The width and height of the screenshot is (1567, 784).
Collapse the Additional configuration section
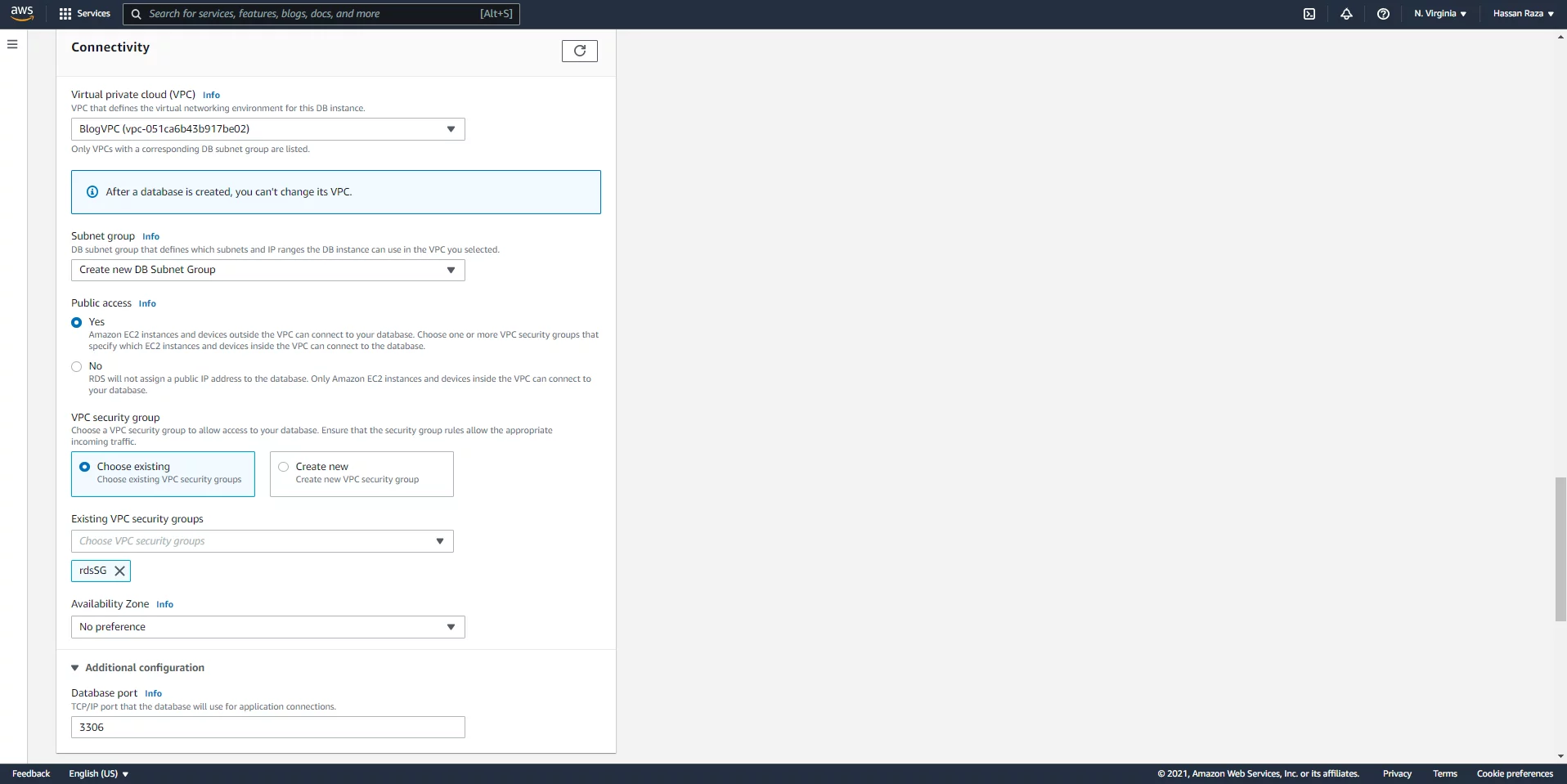137,668
